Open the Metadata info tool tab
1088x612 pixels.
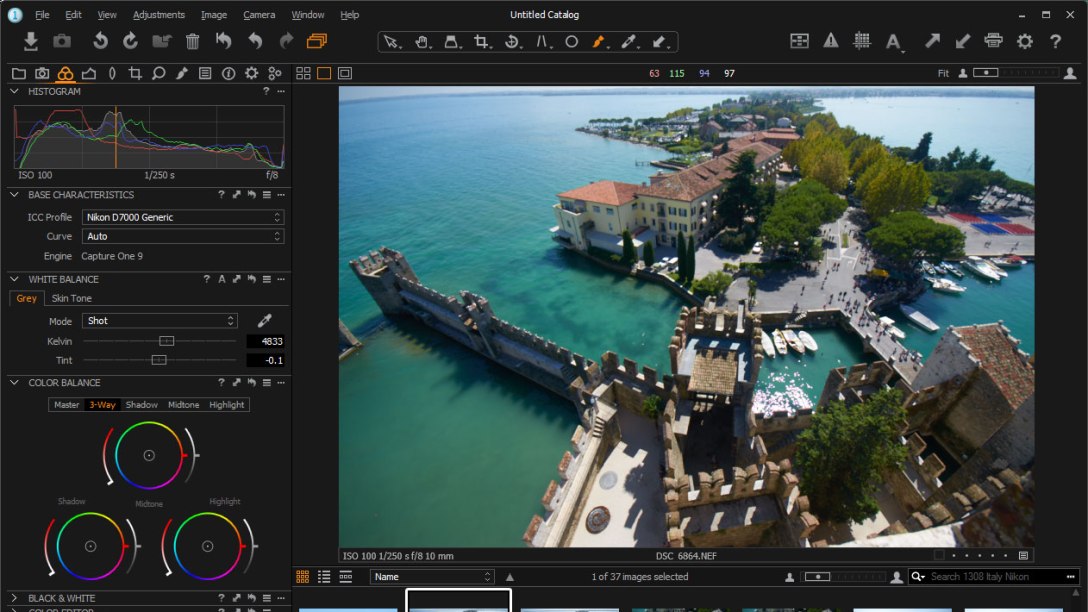click(x=228, y=73)
